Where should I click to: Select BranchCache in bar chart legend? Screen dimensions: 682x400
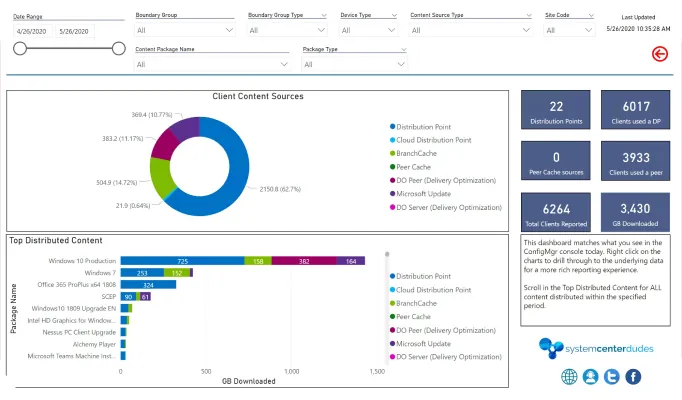pyautogui.click(x=416, y=303)
